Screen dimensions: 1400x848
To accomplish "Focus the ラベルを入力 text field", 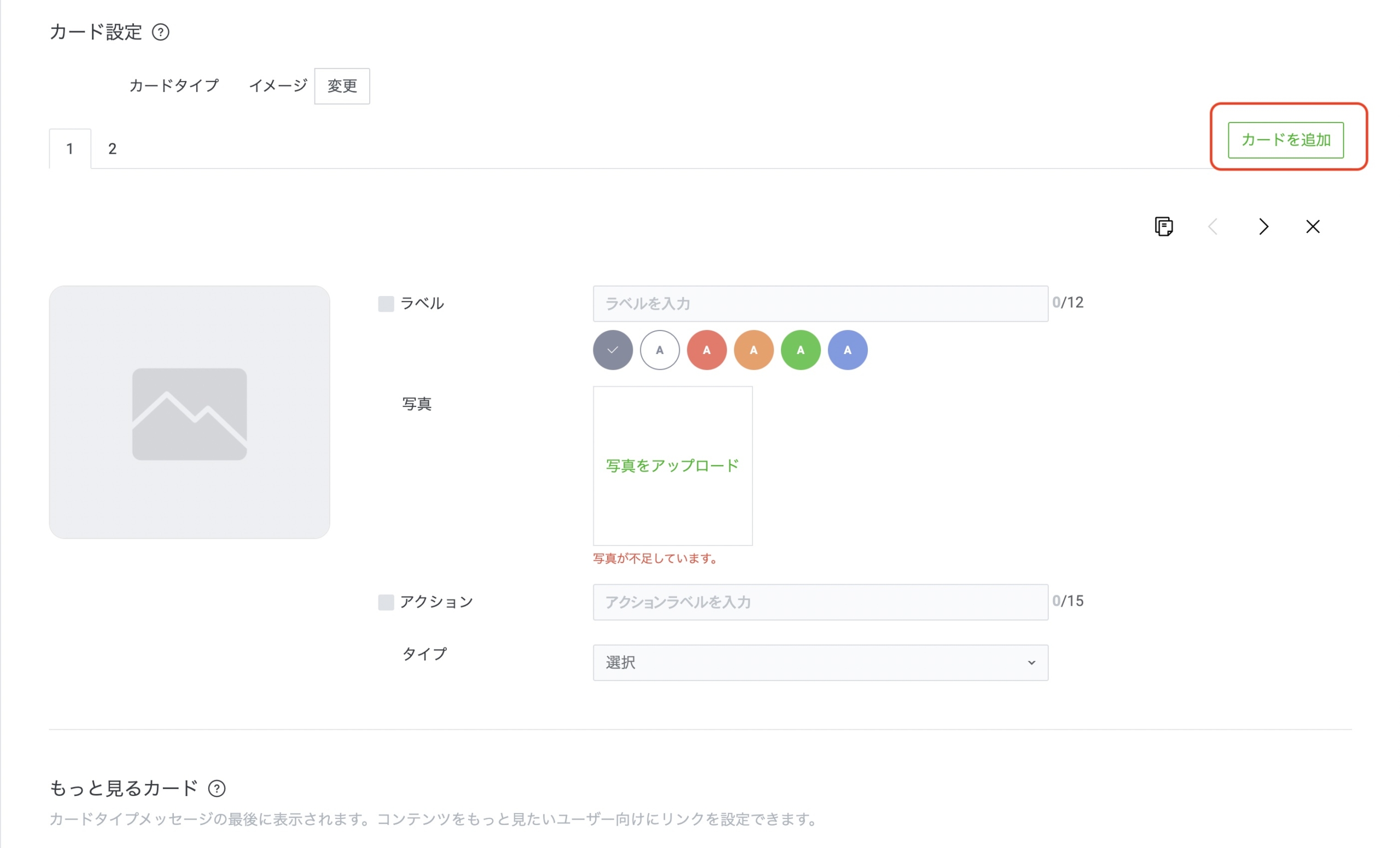I will [820, 304].
